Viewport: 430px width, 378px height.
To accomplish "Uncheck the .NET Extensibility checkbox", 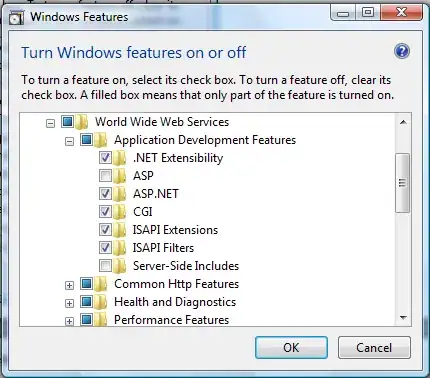I will [105, 158].
